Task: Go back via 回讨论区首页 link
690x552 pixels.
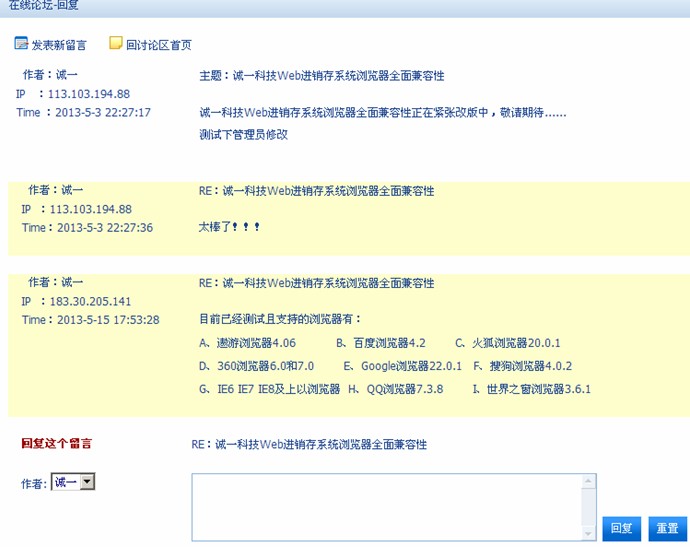Action: click(x=159, y=45)
